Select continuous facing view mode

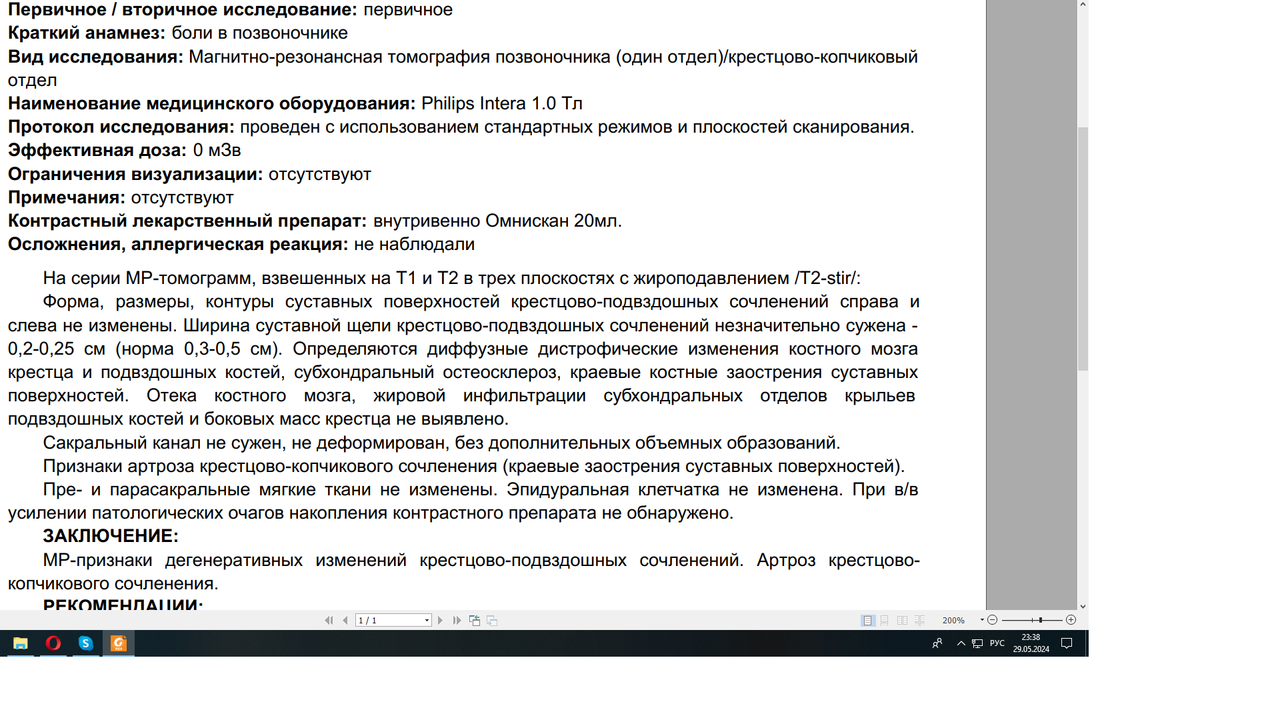[920, 620]
